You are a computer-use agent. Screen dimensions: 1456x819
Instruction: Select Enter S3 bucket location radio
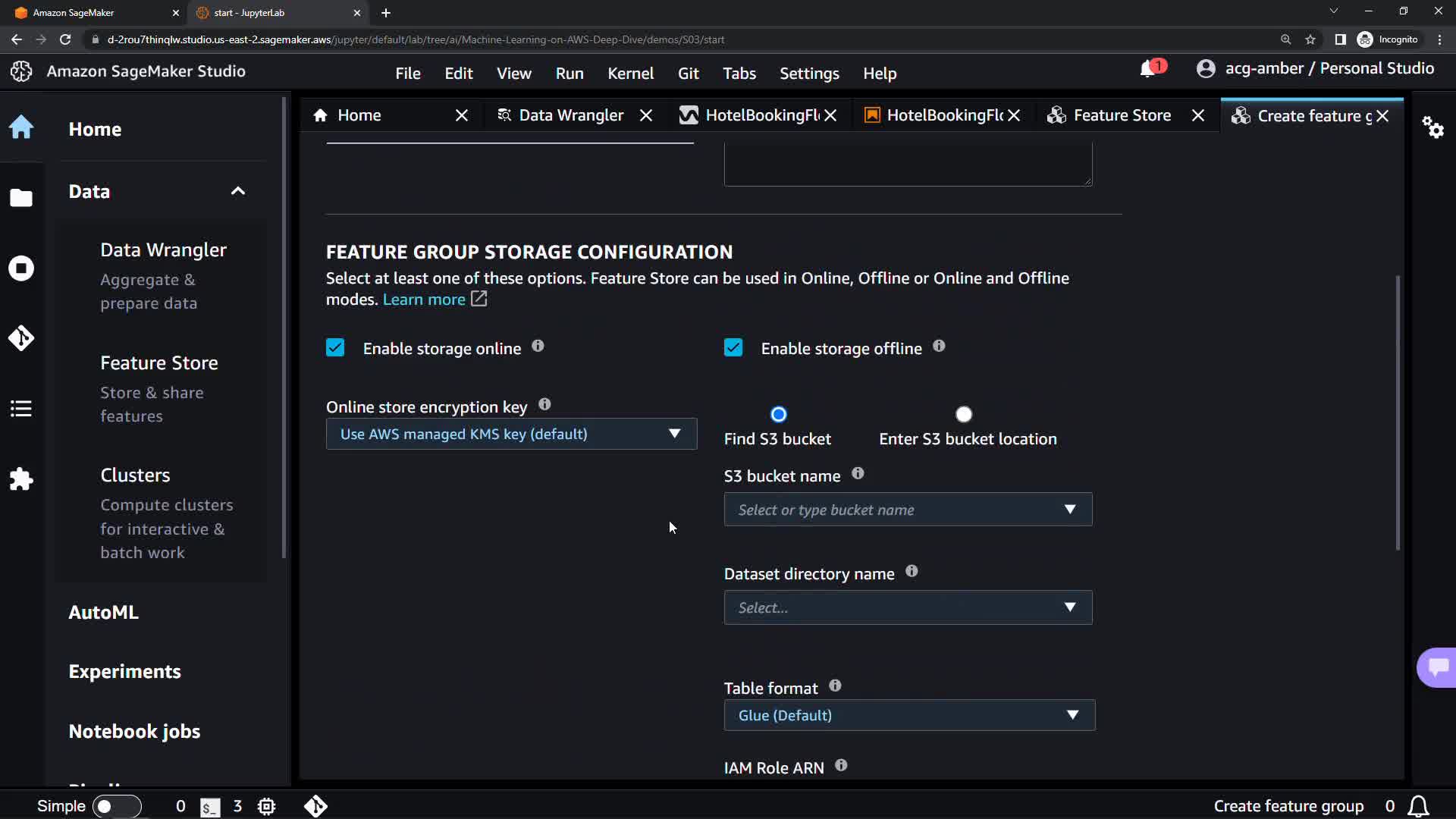tap(964, 415)
